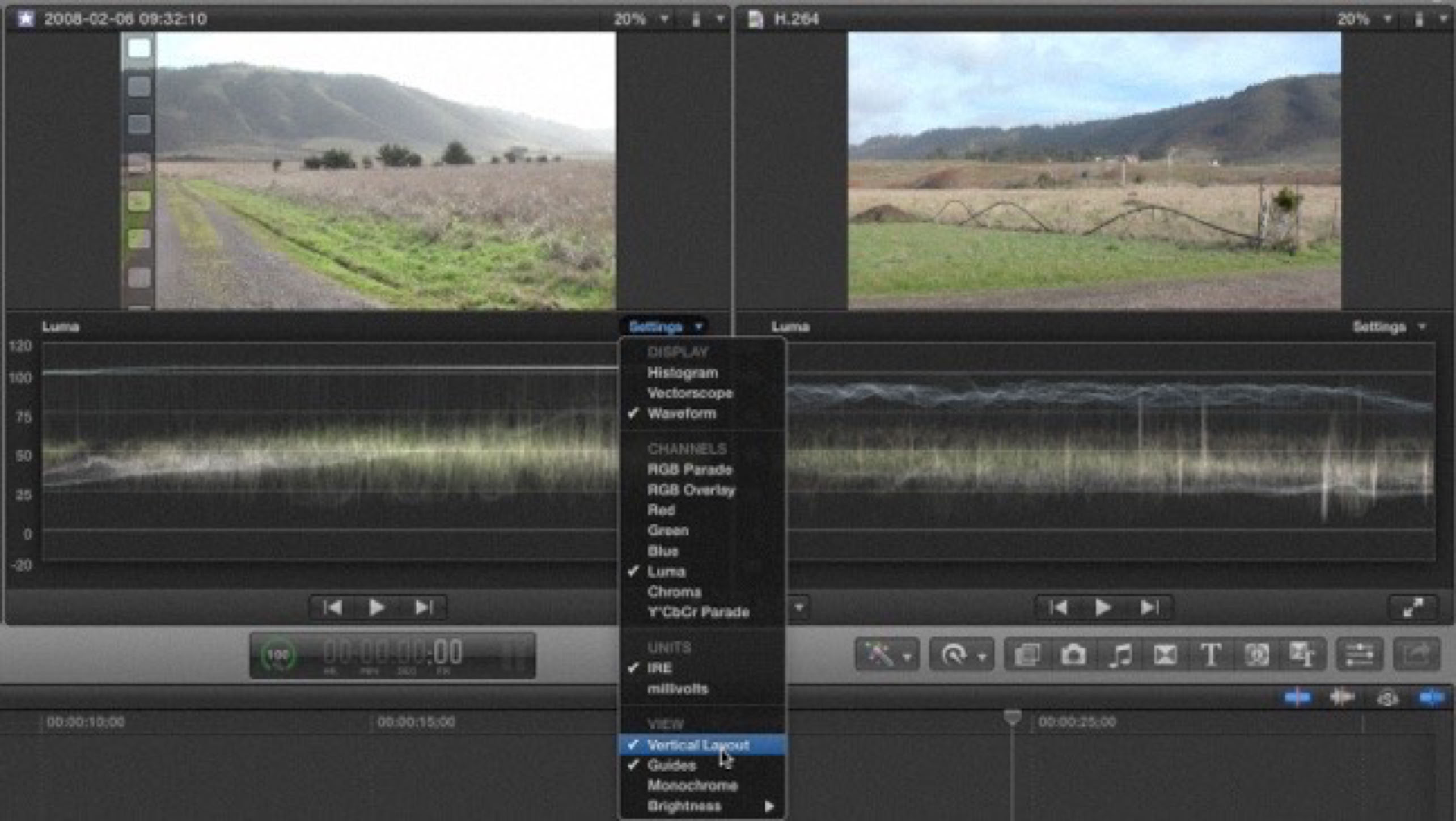Click the Share export icon

tap(1416, 655)
